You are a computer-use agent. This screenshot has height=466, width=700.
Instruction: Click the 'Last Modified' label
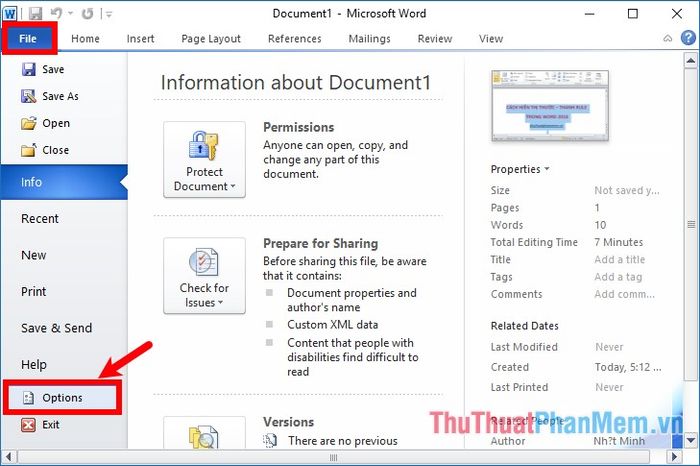[x=524, y=347]
